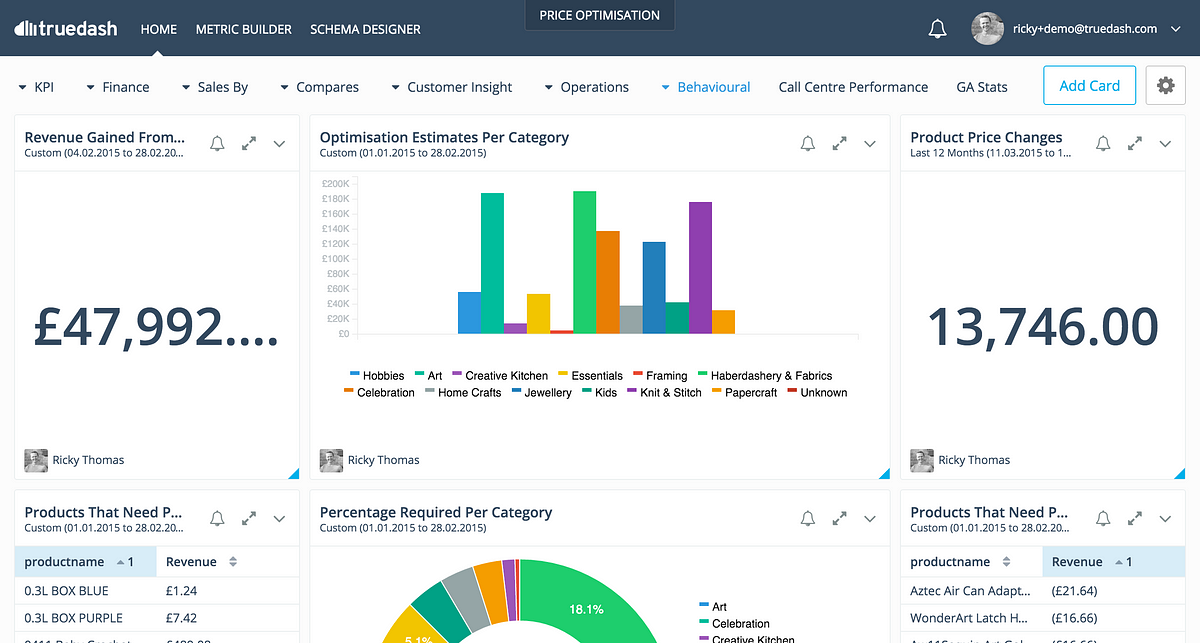Sort left table by Revenue column
The height and width of the screenshot is (643, 1200).
point(227,562)
